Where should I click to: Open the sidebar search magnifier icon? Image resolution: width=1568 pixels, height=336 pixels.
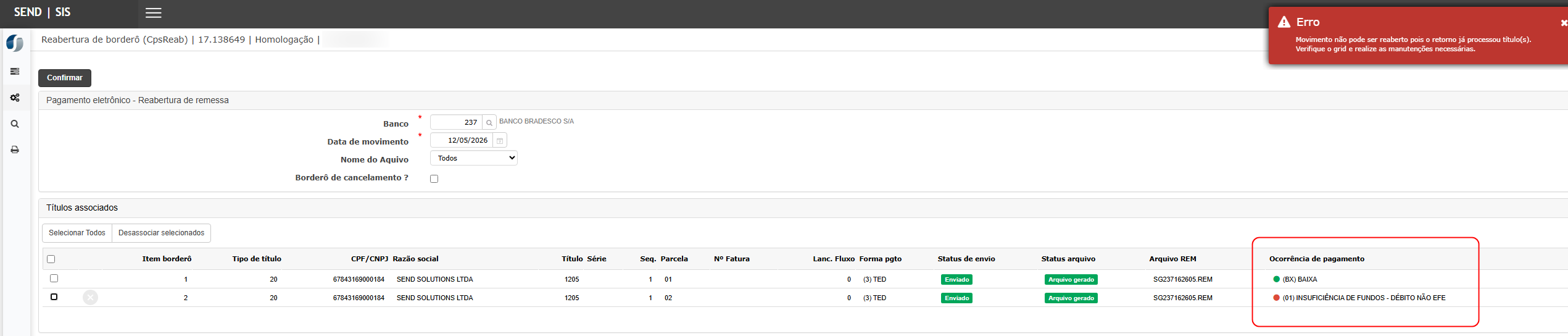pyautogui.click(x=15, y=124)
